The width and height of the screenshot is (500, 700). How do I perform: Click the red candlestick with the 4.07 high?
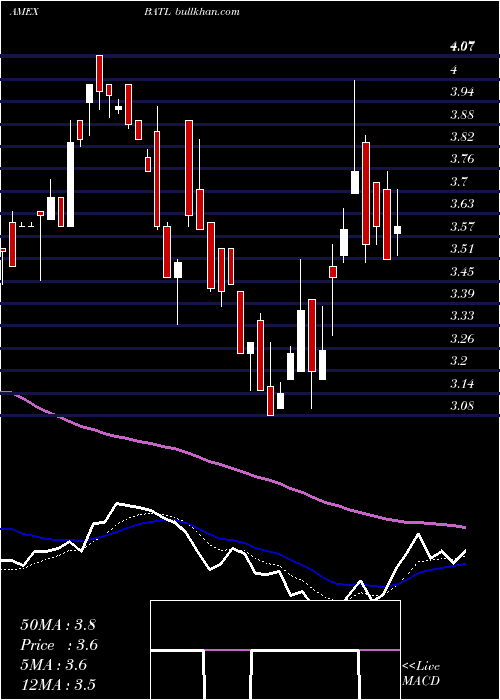click(99, 74)
